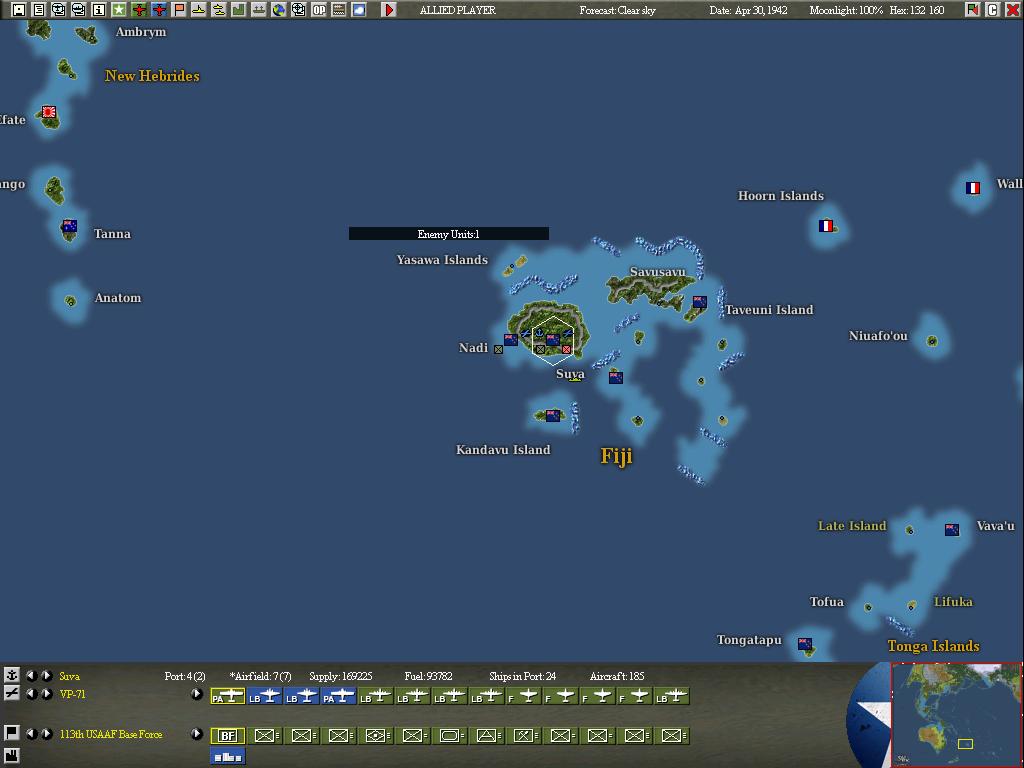Expand the air unit row arrow after VP-71
This screenshot has width=1024, height=768.
(x=197, y=694)
